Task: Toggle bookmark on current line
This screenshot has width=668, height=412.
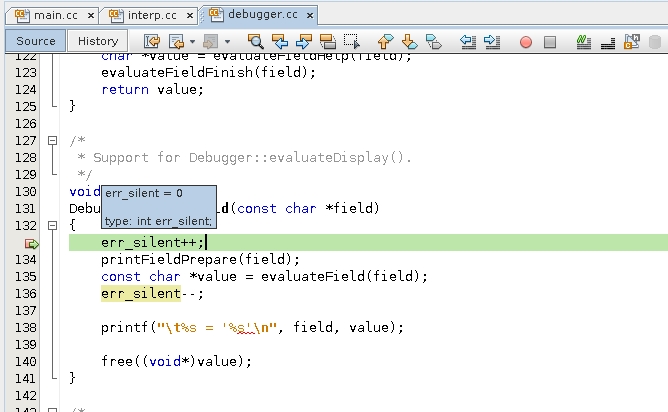Action: click(434, 41)
